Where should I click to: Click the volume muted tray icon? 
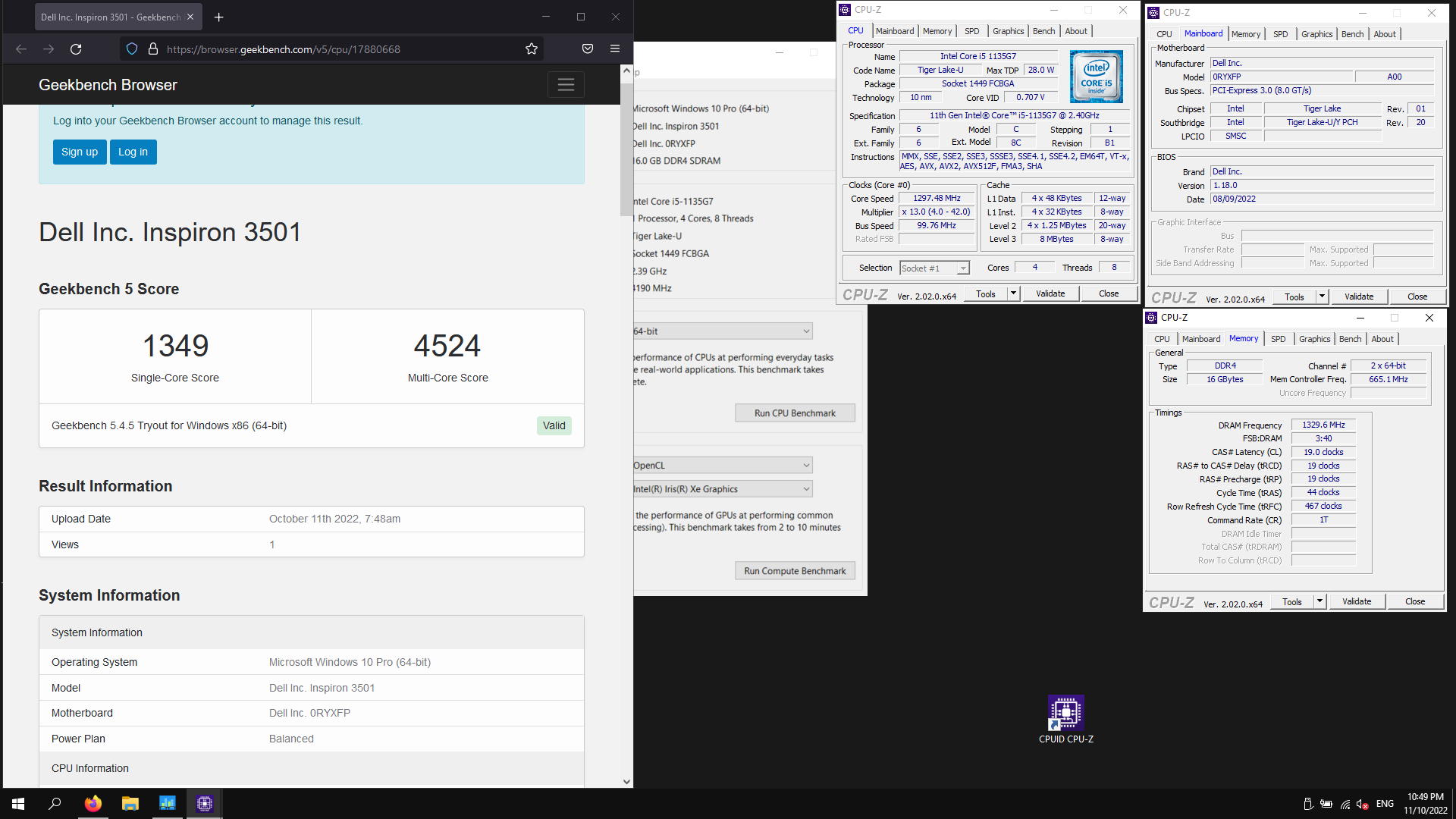(1362, 804)
